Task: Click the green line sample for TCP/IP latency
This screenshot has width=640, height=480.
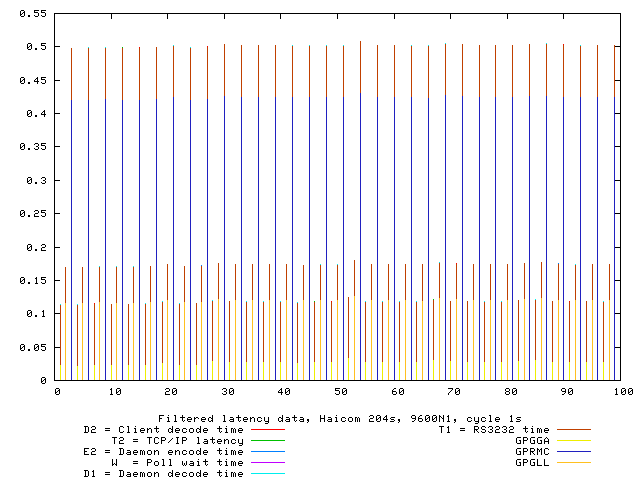Action: tap(268, 440)
